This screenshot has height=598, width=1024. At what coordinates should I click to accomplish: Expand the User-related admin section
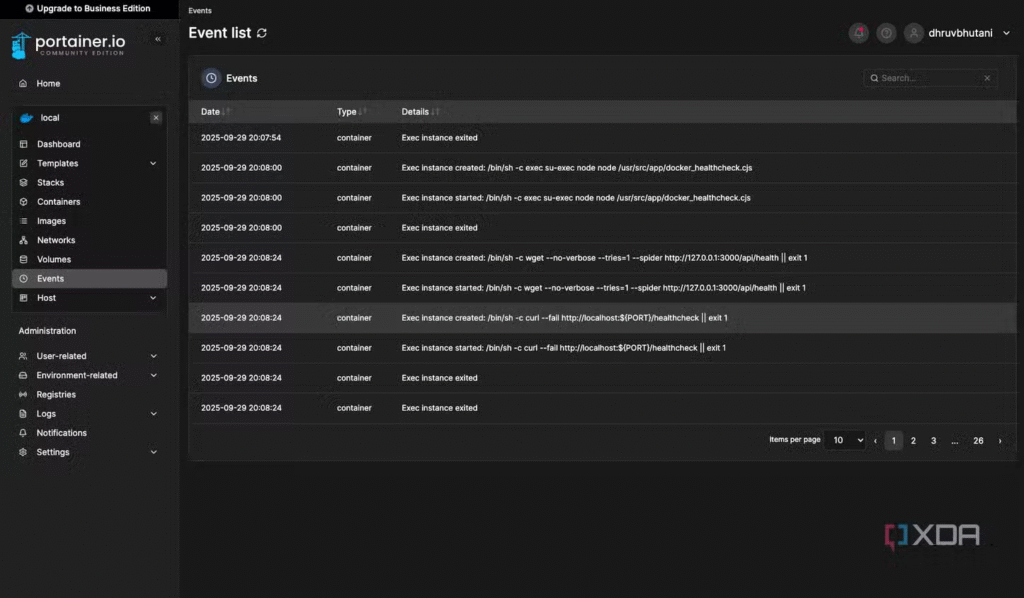click(153, 356)
